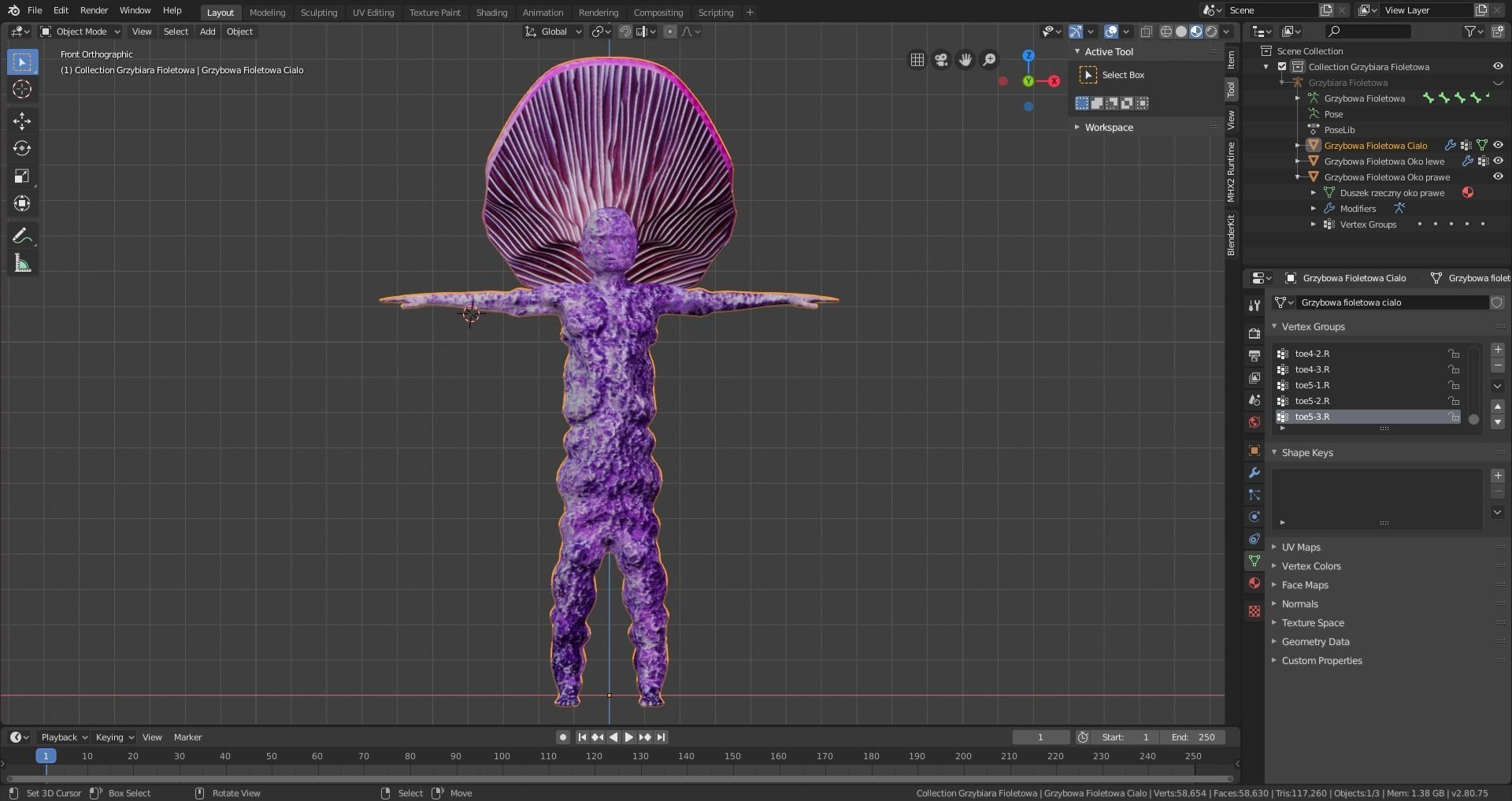Select the Scale tool
The width and height of the screenshot is (1512, 801).
tap(22, 176)
